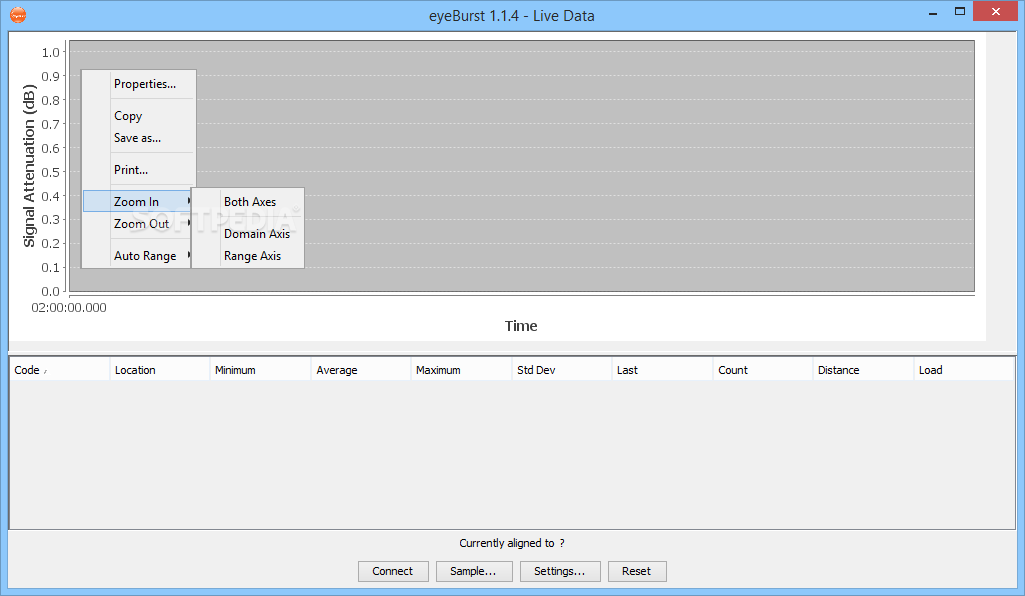Click the 02:00:00.000 time tick label
Viewport: 1025px width, 596px height.
pos(69,307)
